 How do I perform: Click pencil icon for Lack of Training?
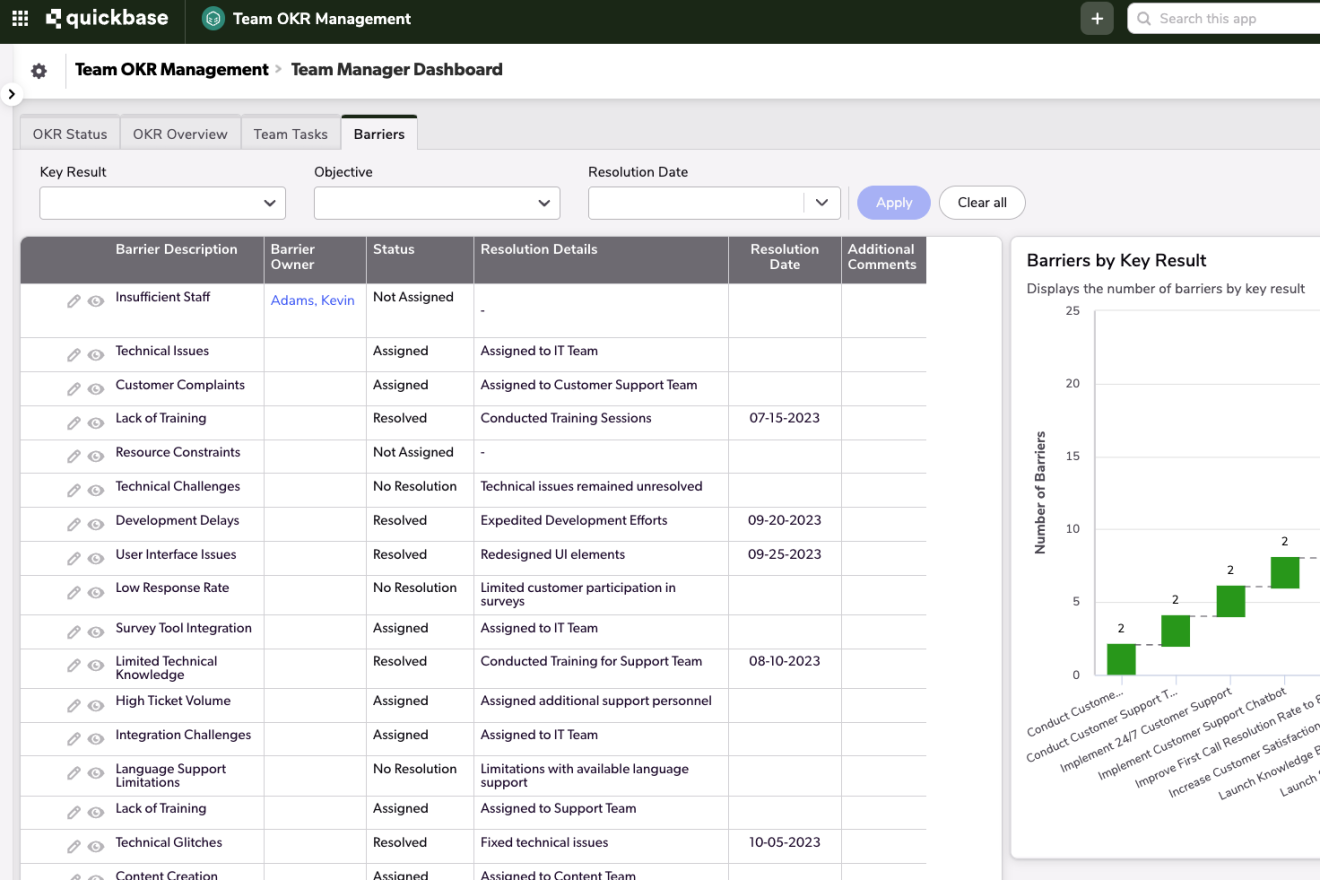[x=74, y=423]
